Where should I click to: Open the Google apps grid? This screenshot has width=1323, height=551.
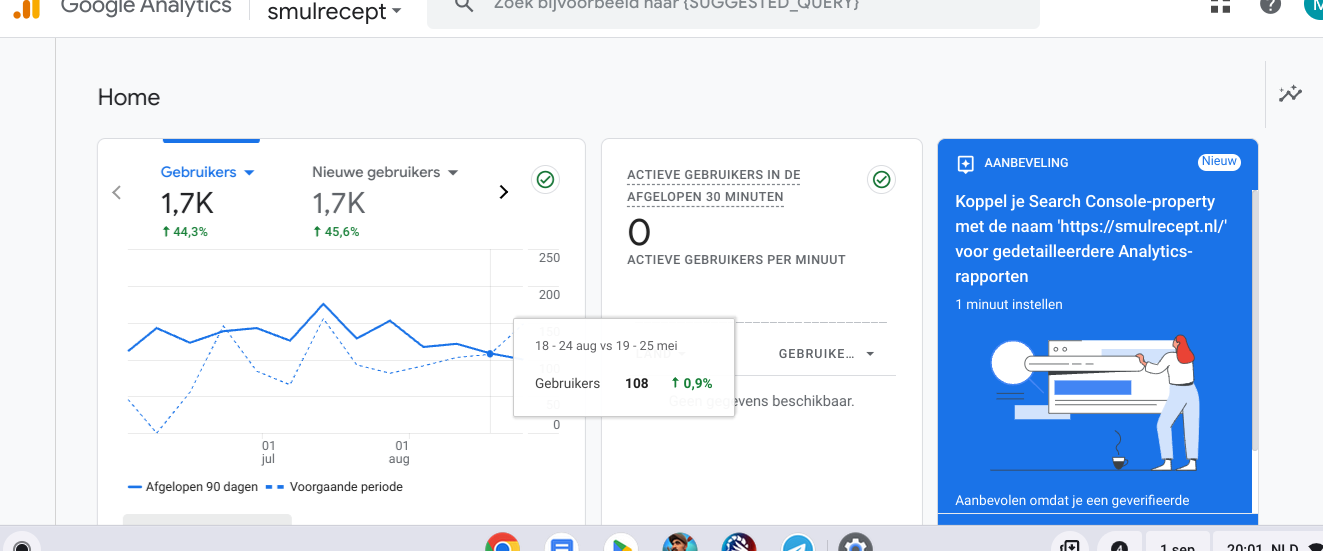coord(1220,5)
